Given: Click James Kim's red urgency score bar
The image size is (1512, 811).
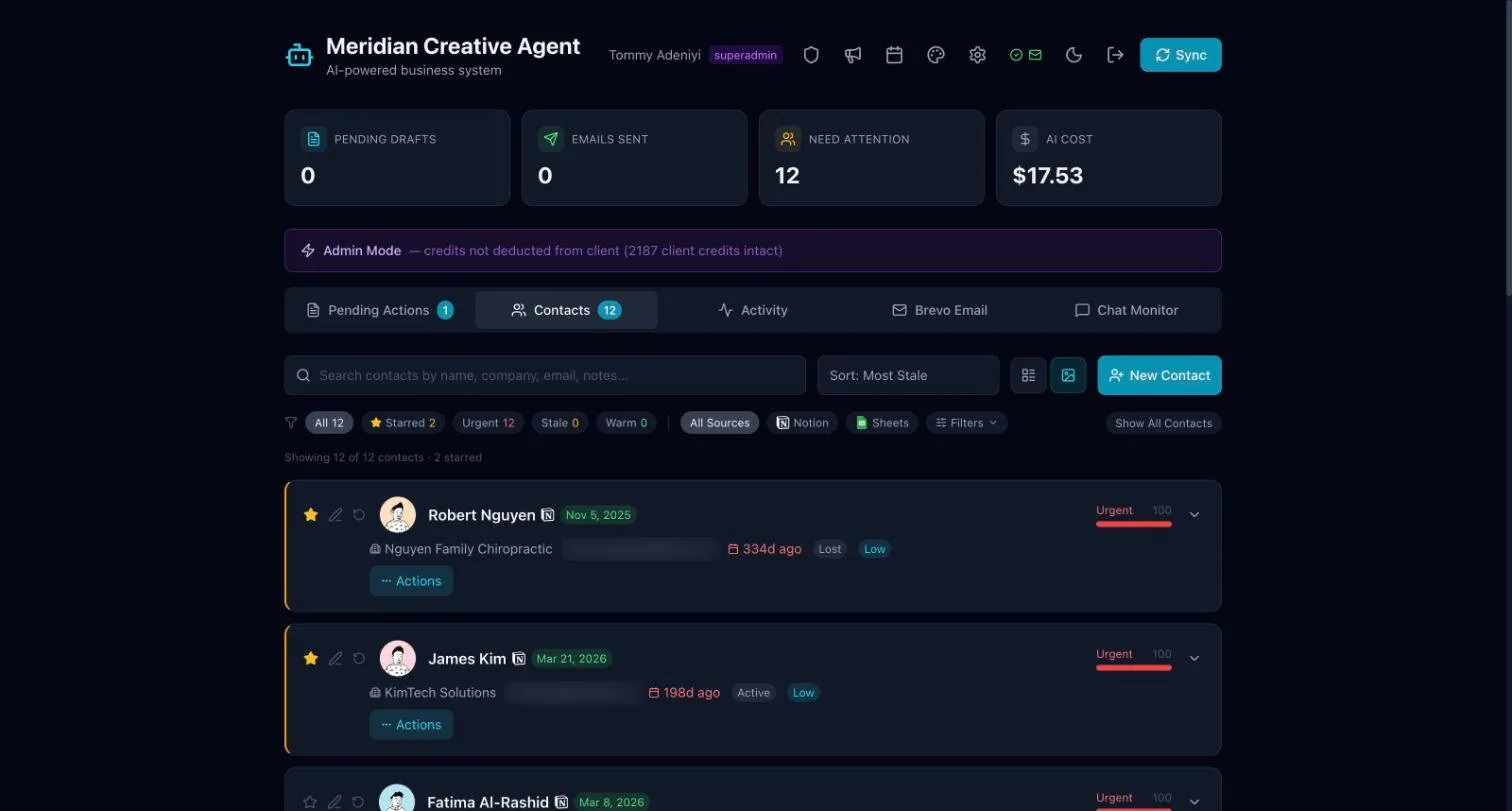Looking at the screenshot, I should tap(1133, 667).
